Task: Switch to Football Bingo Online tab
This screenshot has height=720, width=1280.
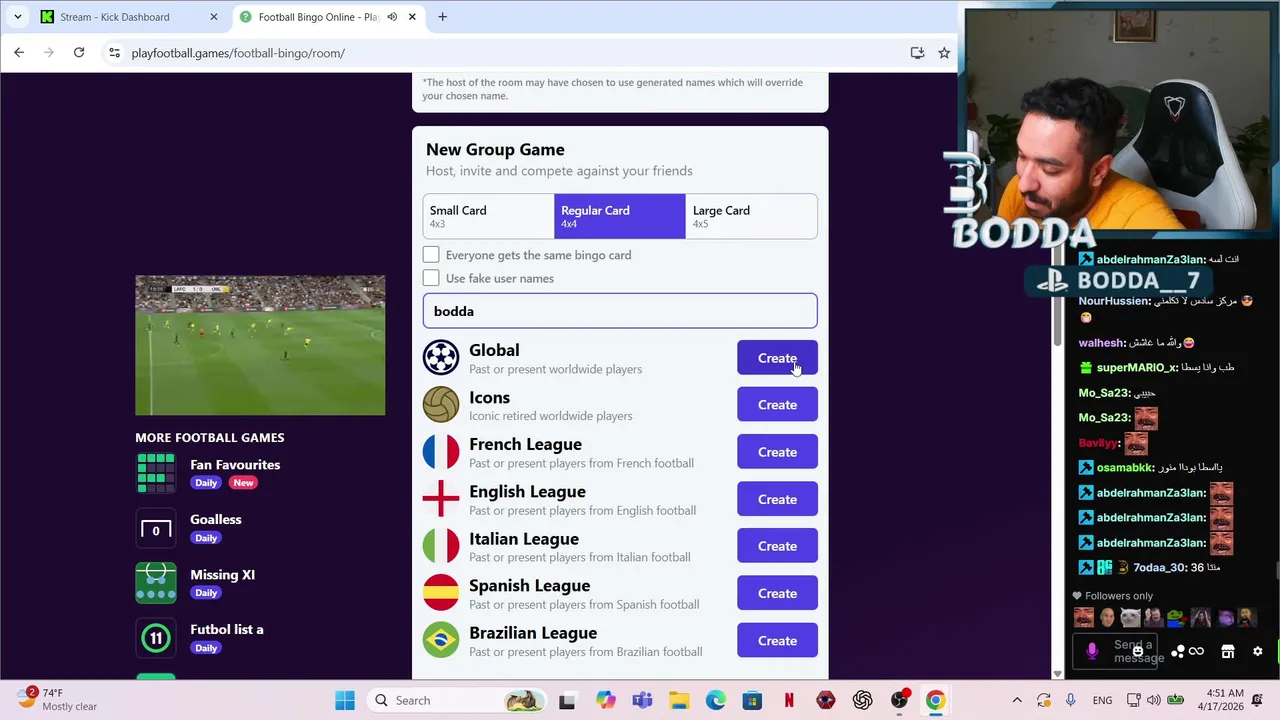Action: click(329, 17)
